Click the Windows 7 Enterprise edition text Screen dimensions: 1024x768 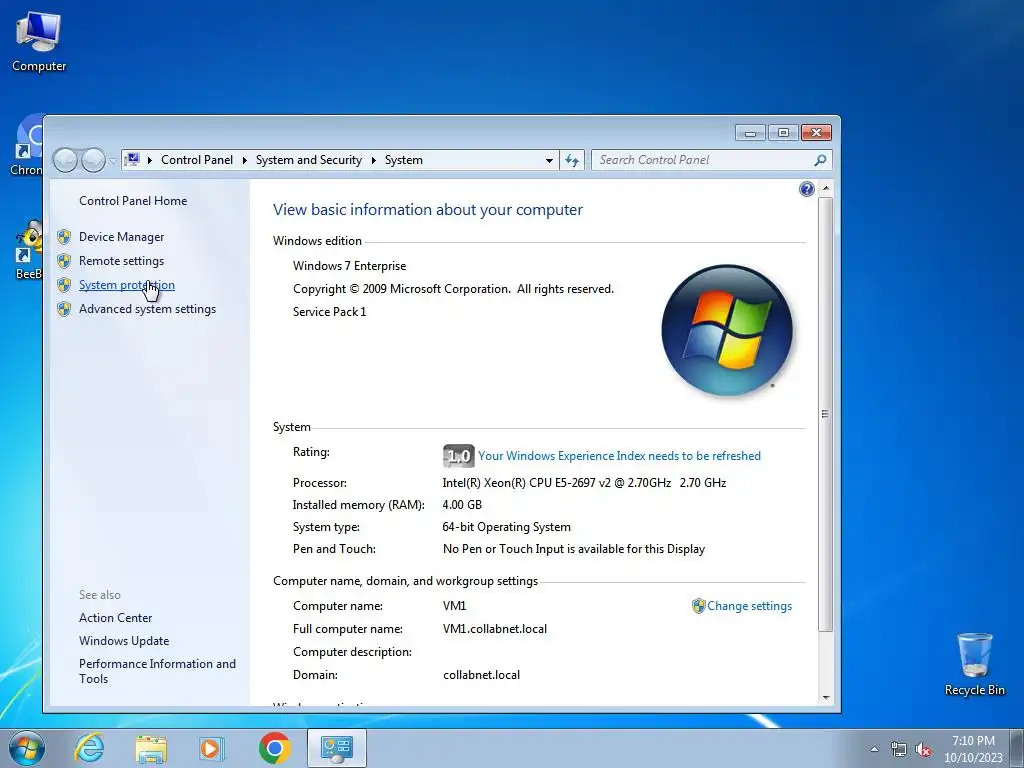(x=349, y=266)
